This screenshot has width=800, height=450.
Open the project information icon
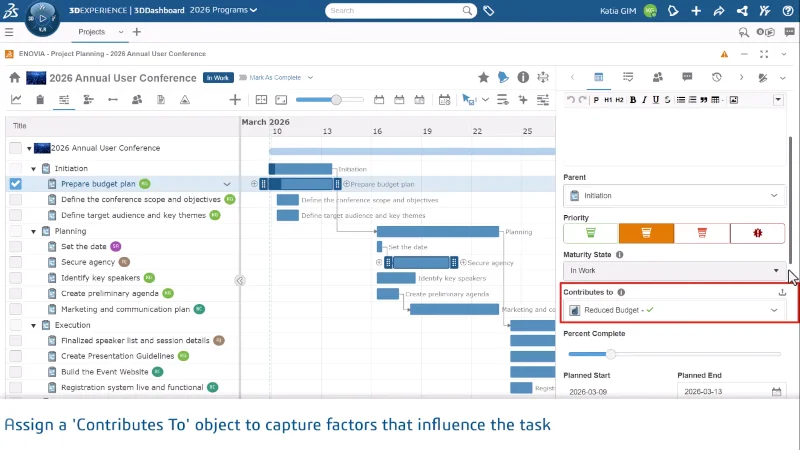(x=523, y=78)
